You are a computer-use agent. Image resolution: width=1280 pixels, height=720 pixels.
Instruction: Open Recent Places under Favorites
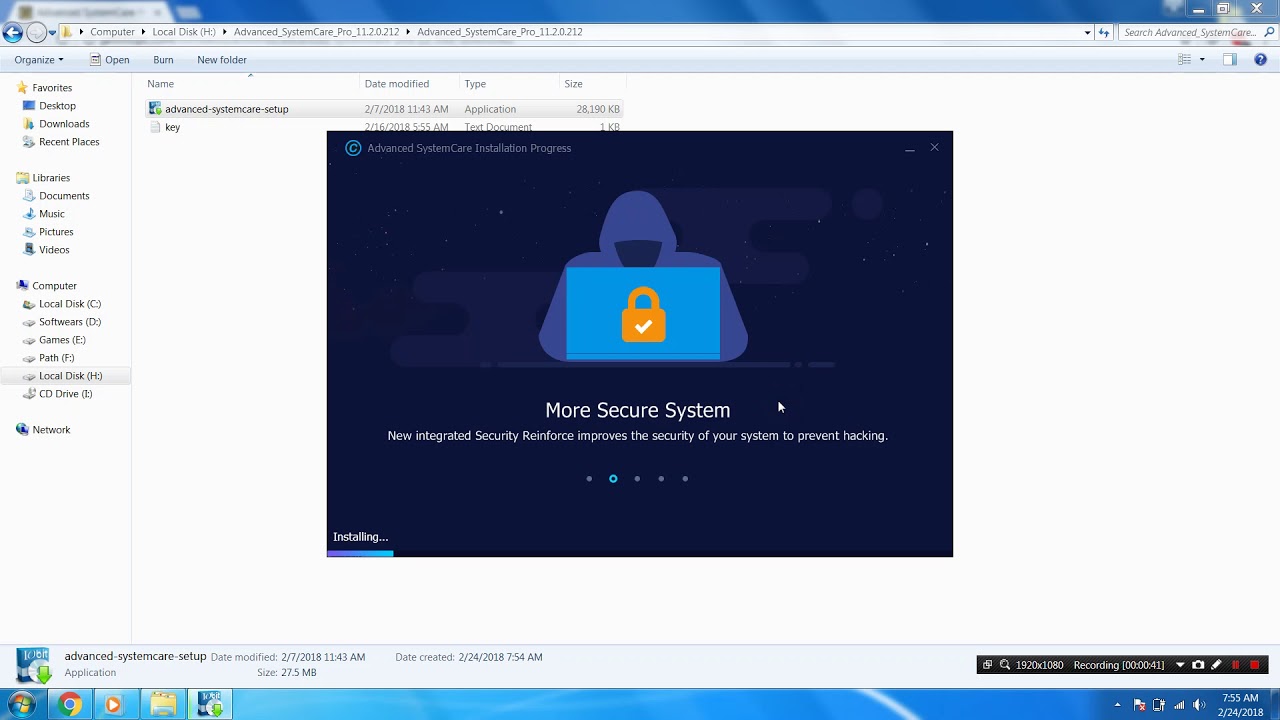point(69,142)
